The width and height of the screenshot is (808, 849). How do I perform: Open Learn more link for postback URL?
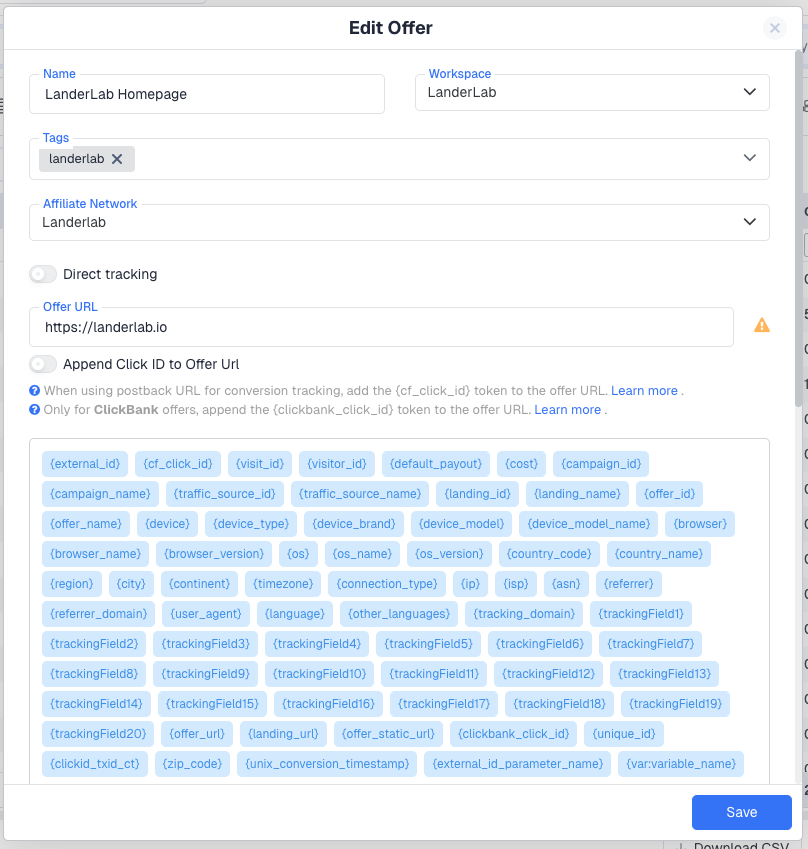(x=644, y=391)
